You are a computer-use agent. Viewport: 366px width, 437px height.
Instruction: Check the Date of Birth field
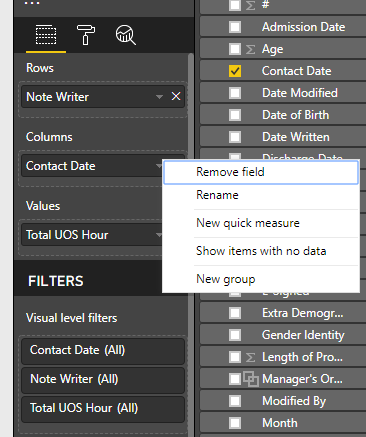click(x=235, y=115)
